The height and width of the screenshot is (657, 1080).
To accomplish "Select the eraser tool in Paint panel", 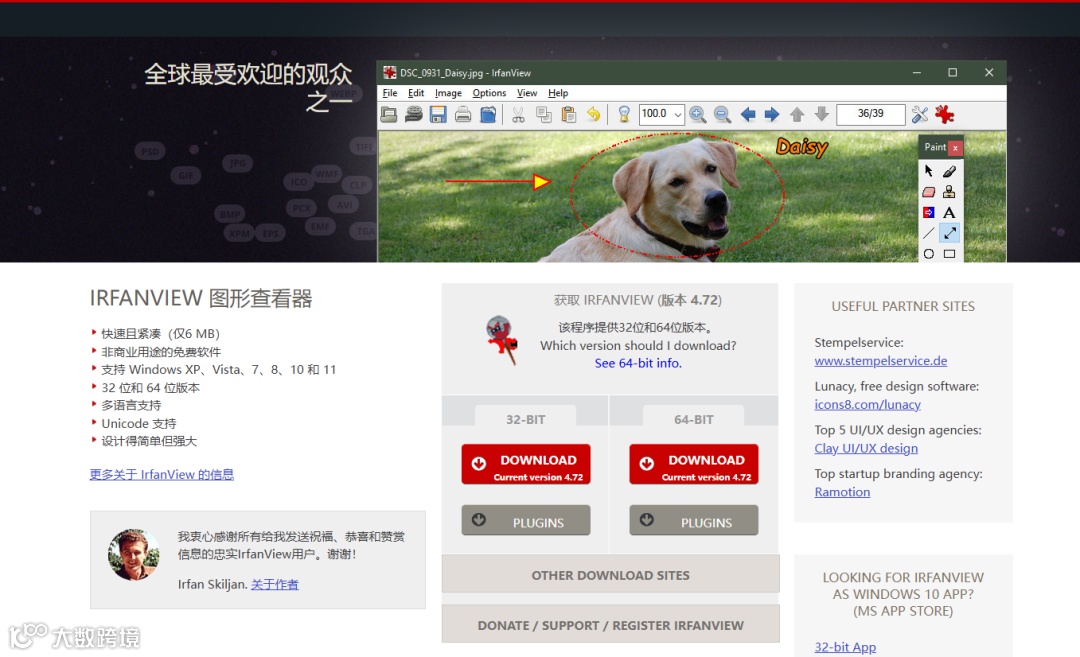I will [928, 191].
